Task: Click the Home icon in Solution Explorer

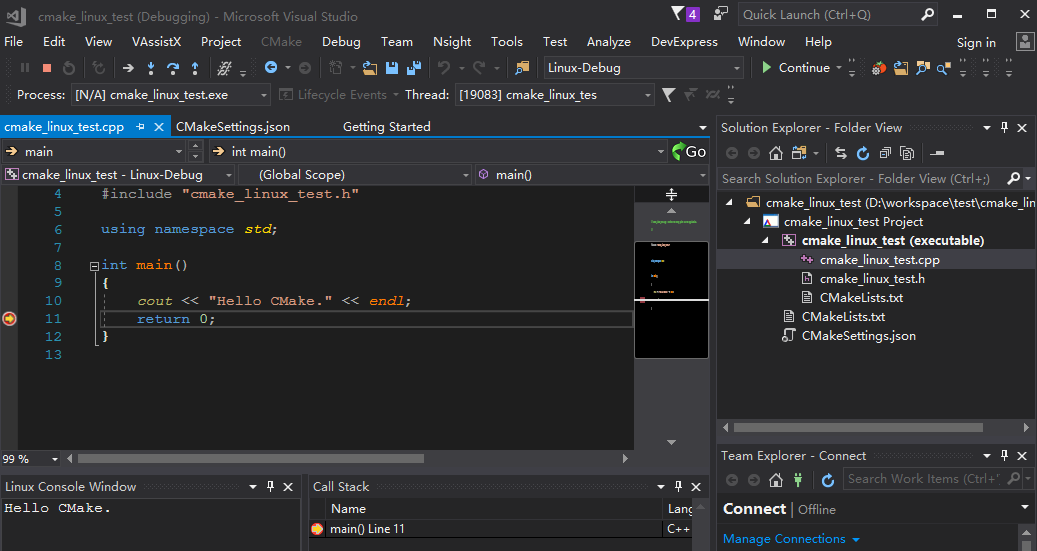Action: pos(776,153)
